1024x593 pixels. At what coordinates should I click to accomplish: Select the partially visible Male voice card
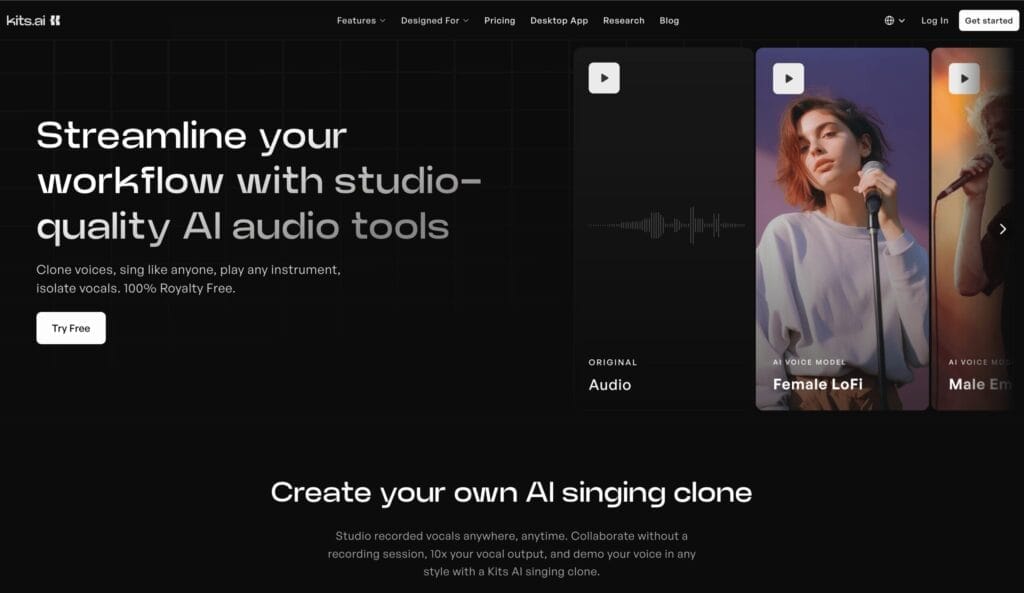click(976, 229)
